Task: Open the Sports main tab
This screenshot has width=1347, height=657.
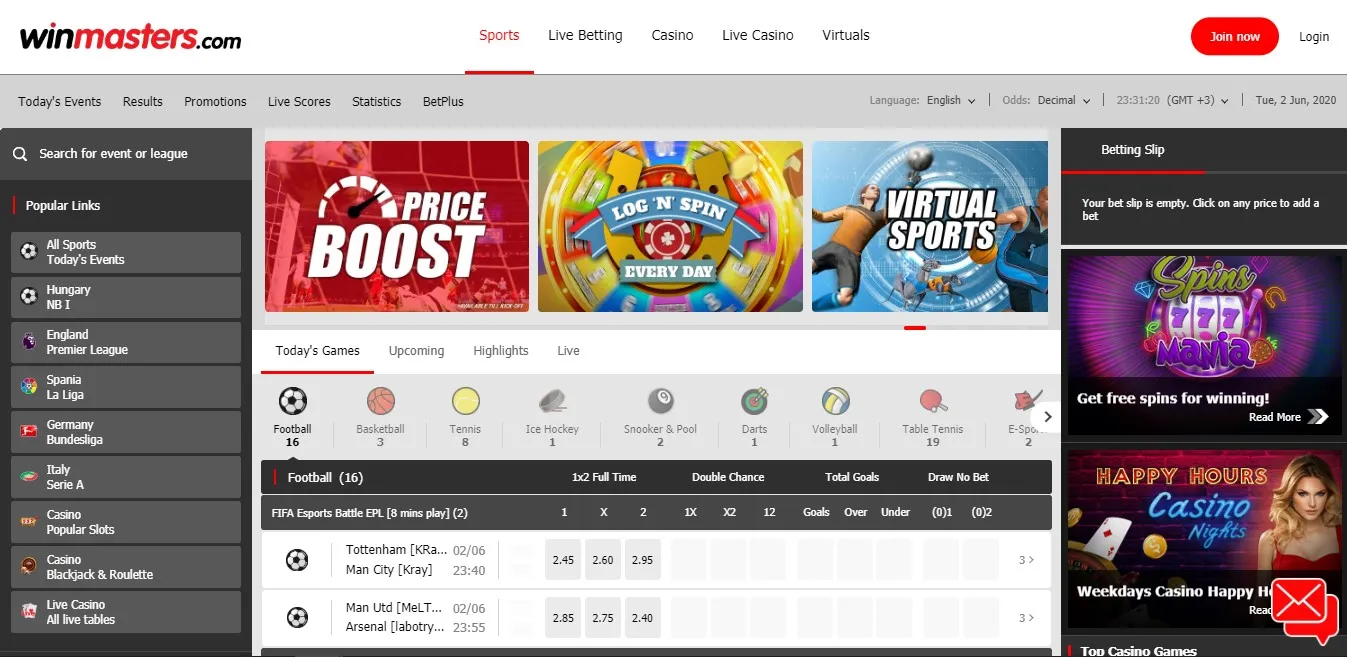Action: [499, 35]
